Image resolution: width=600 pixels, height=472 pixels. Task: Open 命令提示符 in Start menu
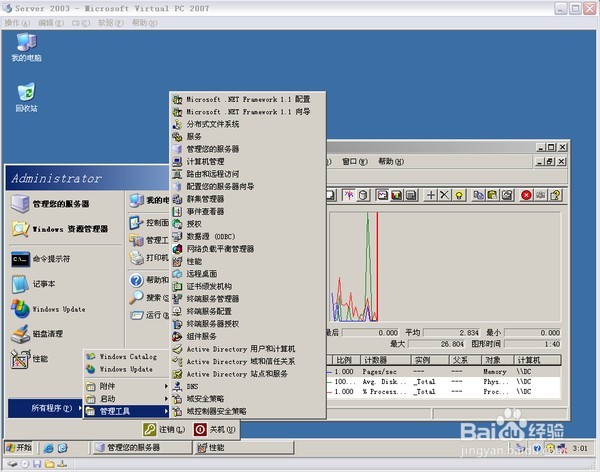[x=65, y=259]
